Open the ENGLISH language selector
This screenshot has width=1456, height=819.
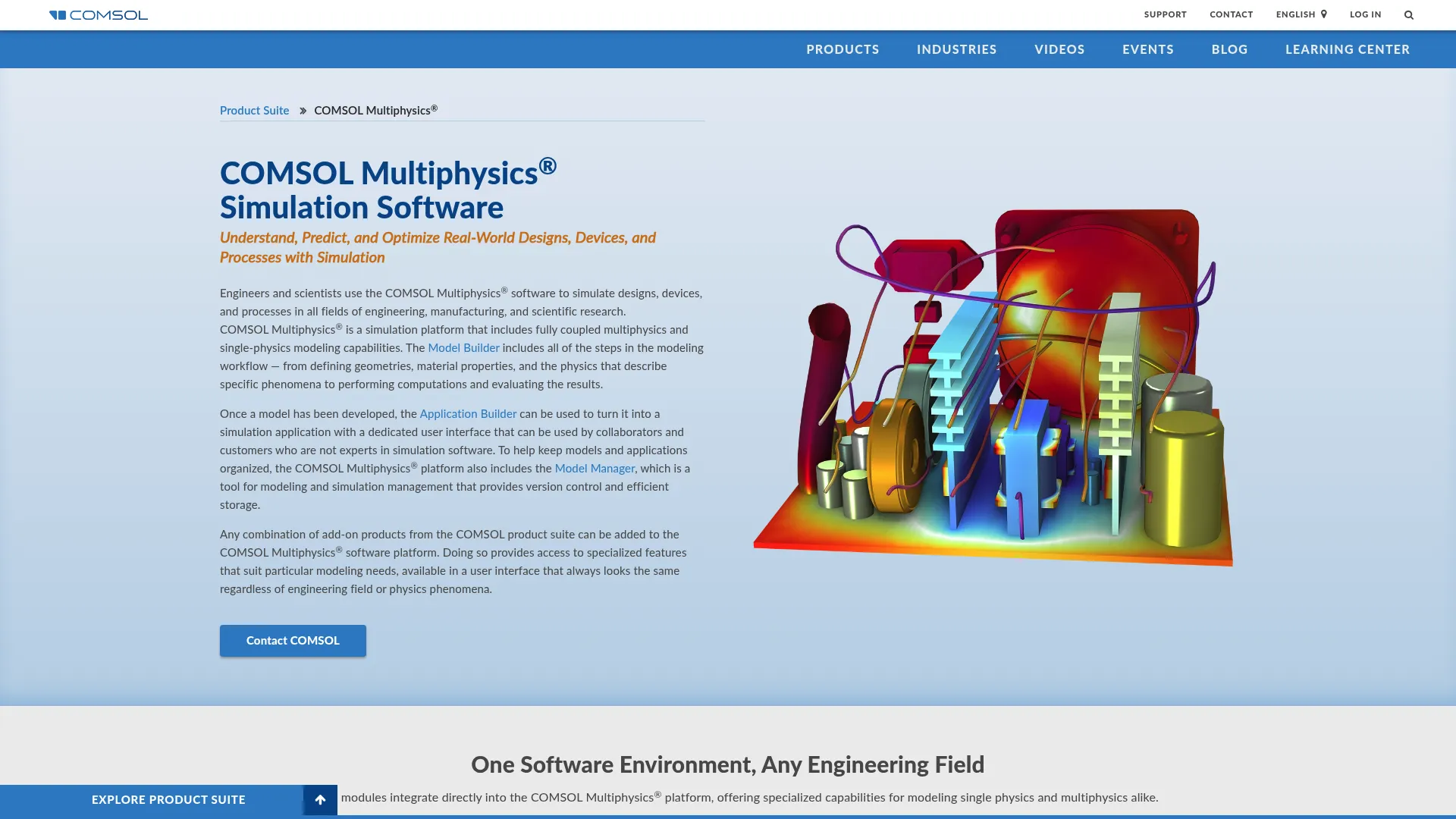(x=1301, y=14)
